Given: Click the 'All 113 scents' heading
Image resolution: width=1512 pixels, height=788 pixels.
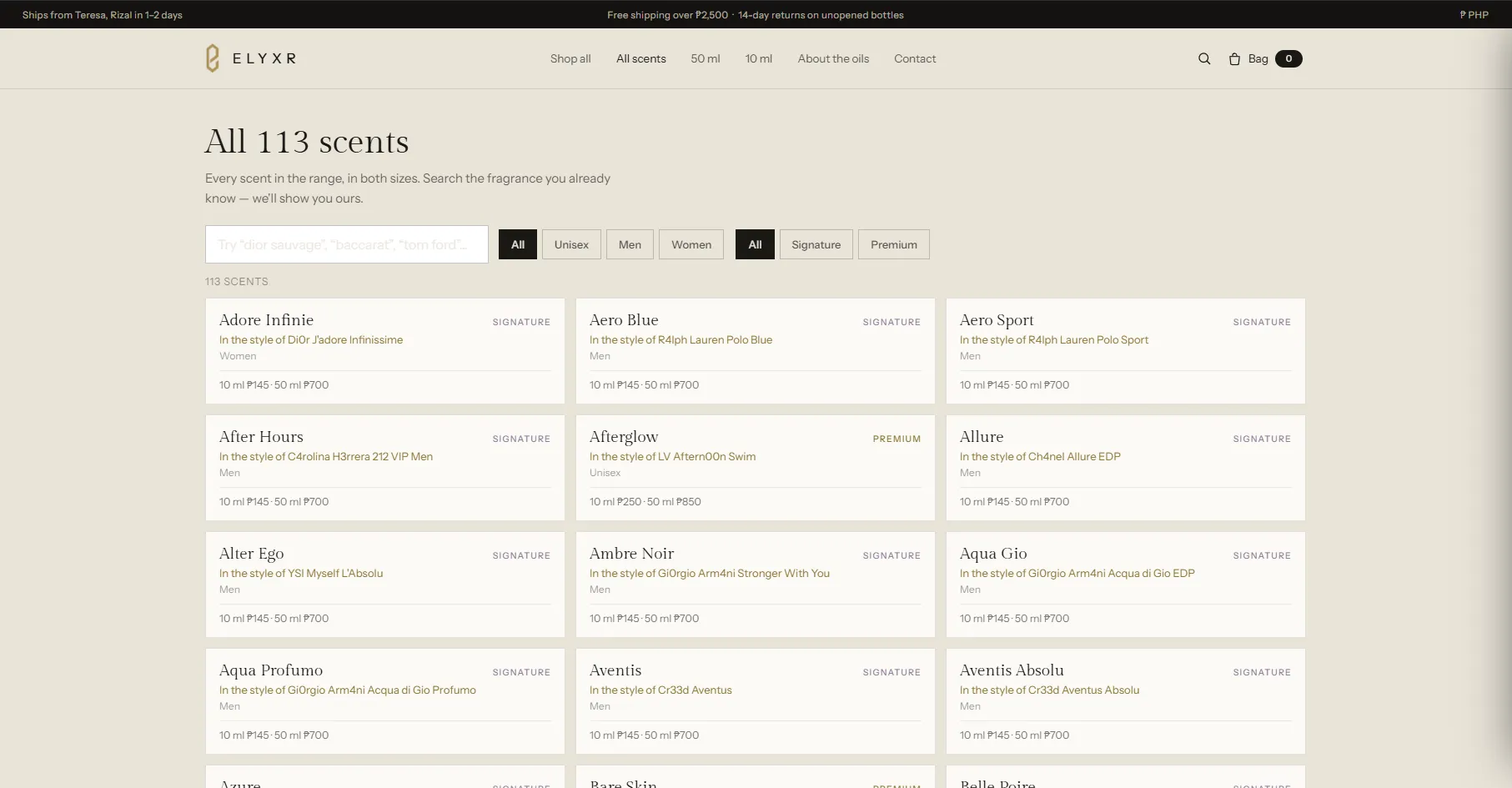Looking at the screenshot, I should [x=307, y=142].
